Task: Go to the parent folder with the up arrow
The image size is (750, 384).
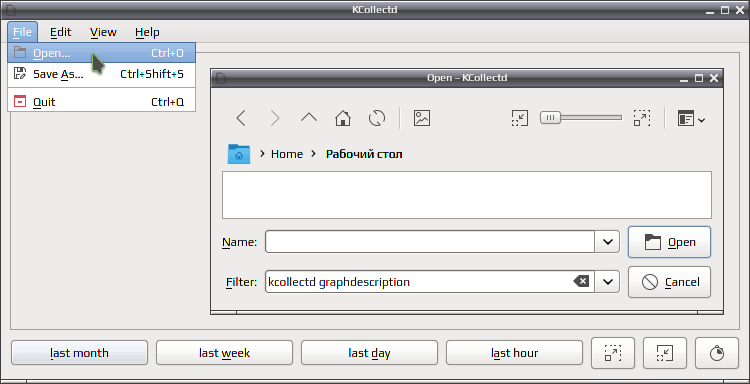Action: tap(309, 118)
